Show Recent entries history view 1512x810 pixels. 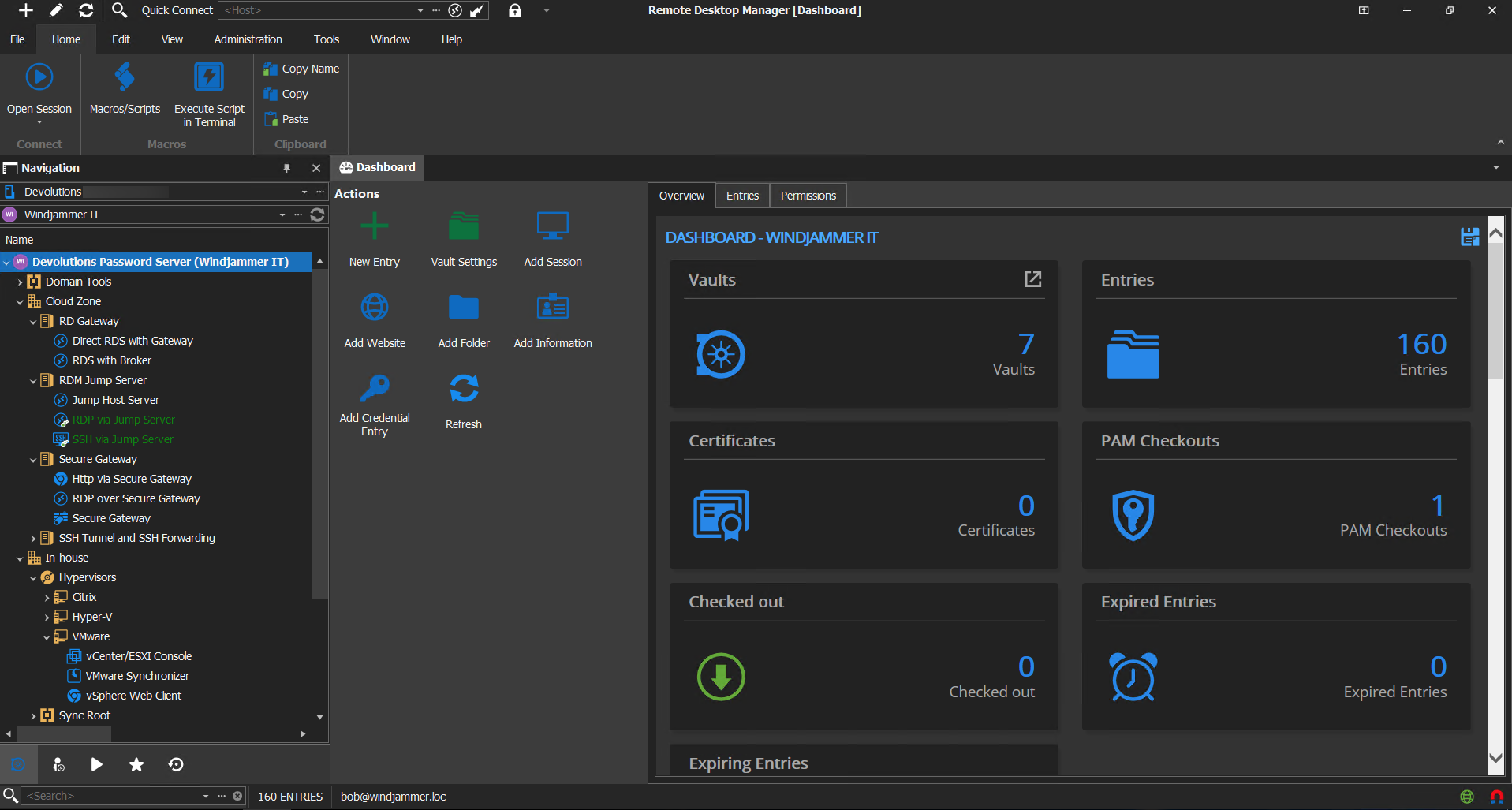click(x=176, y=764)
